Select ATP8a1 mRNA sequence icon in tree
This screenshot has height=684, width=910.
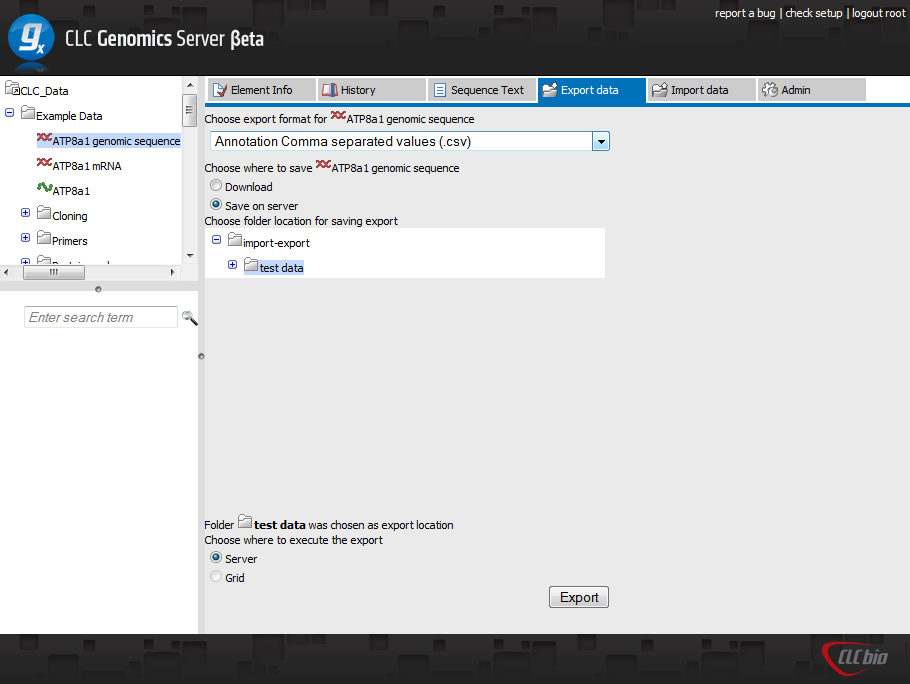pos(44,165)
